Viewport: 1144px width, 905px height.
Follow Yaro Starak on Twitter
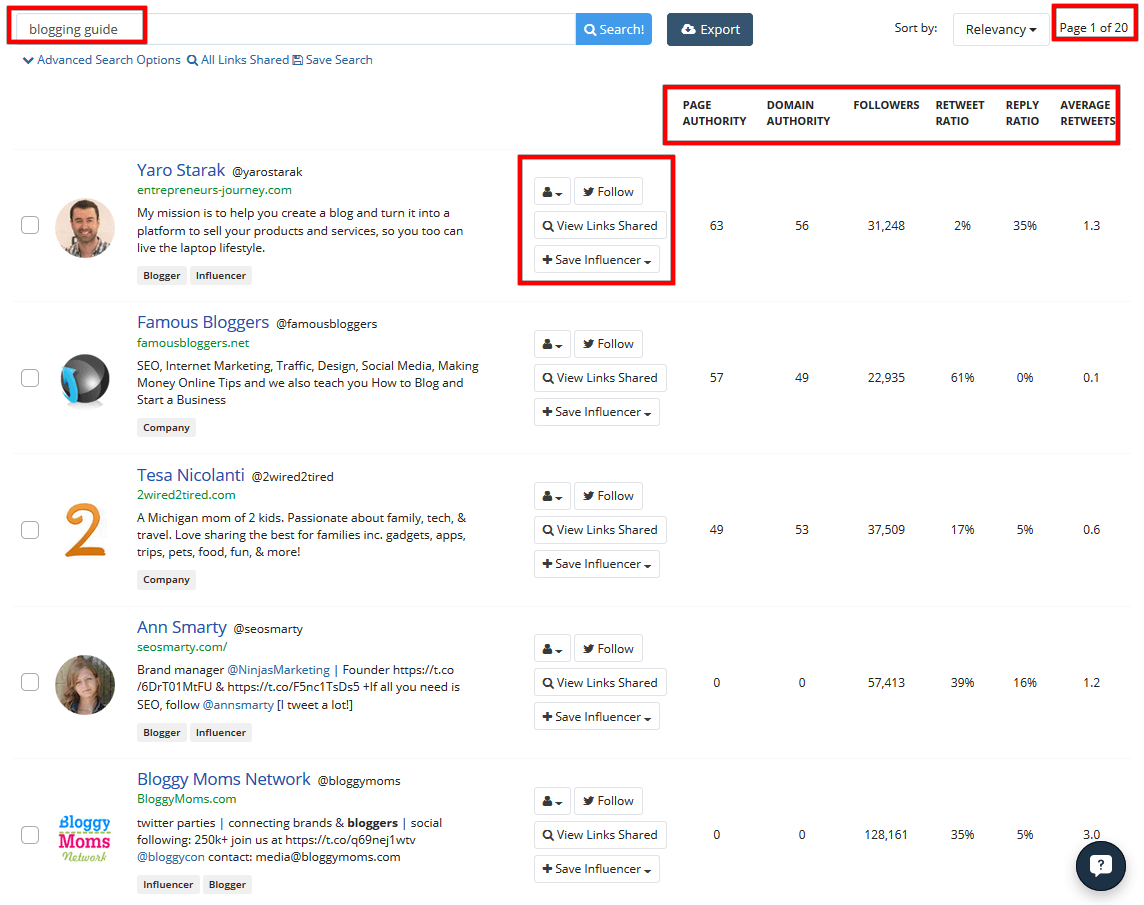click(608, 192)
